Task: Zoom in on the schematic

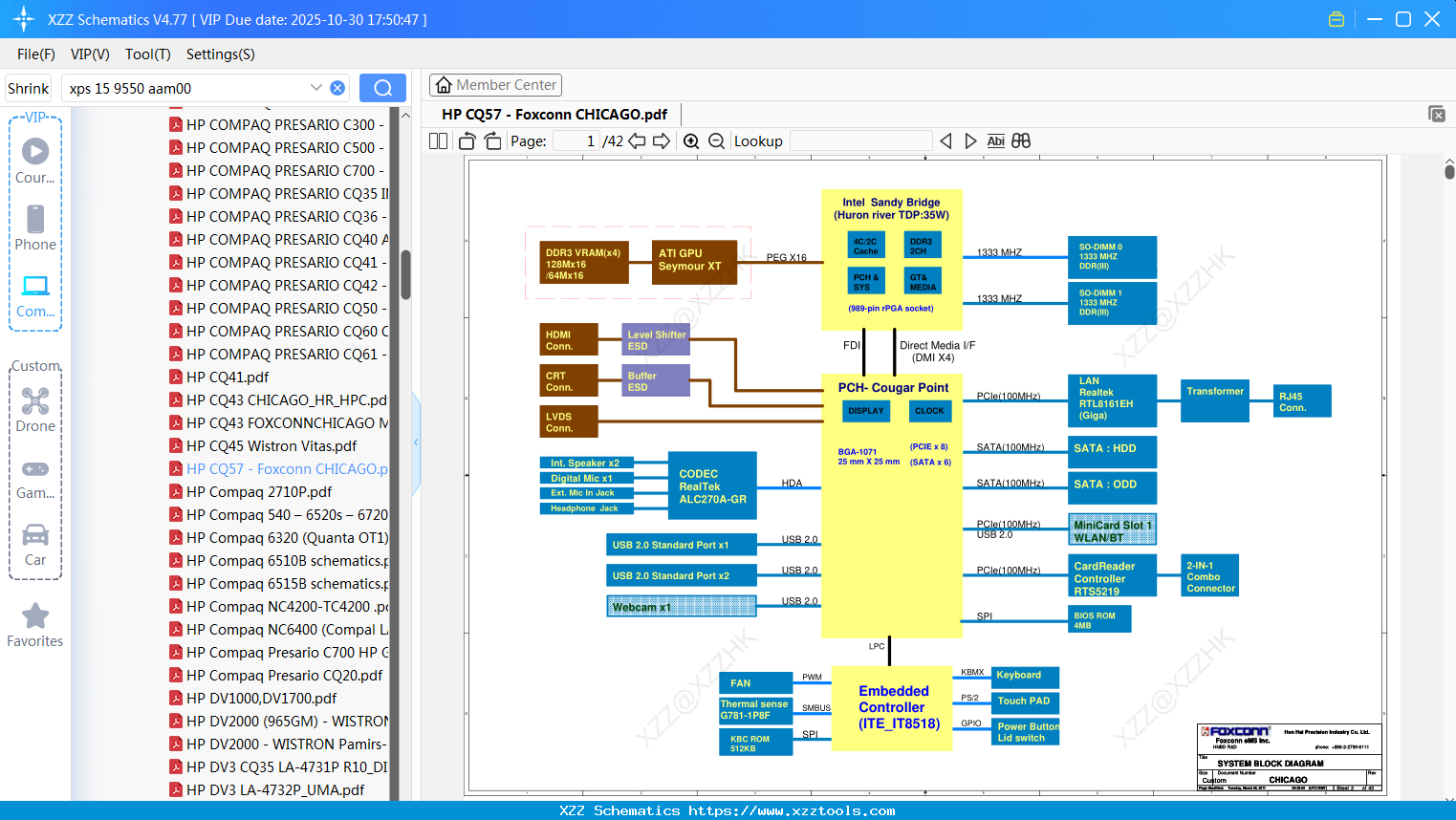Action: click(x=691, y=141)
